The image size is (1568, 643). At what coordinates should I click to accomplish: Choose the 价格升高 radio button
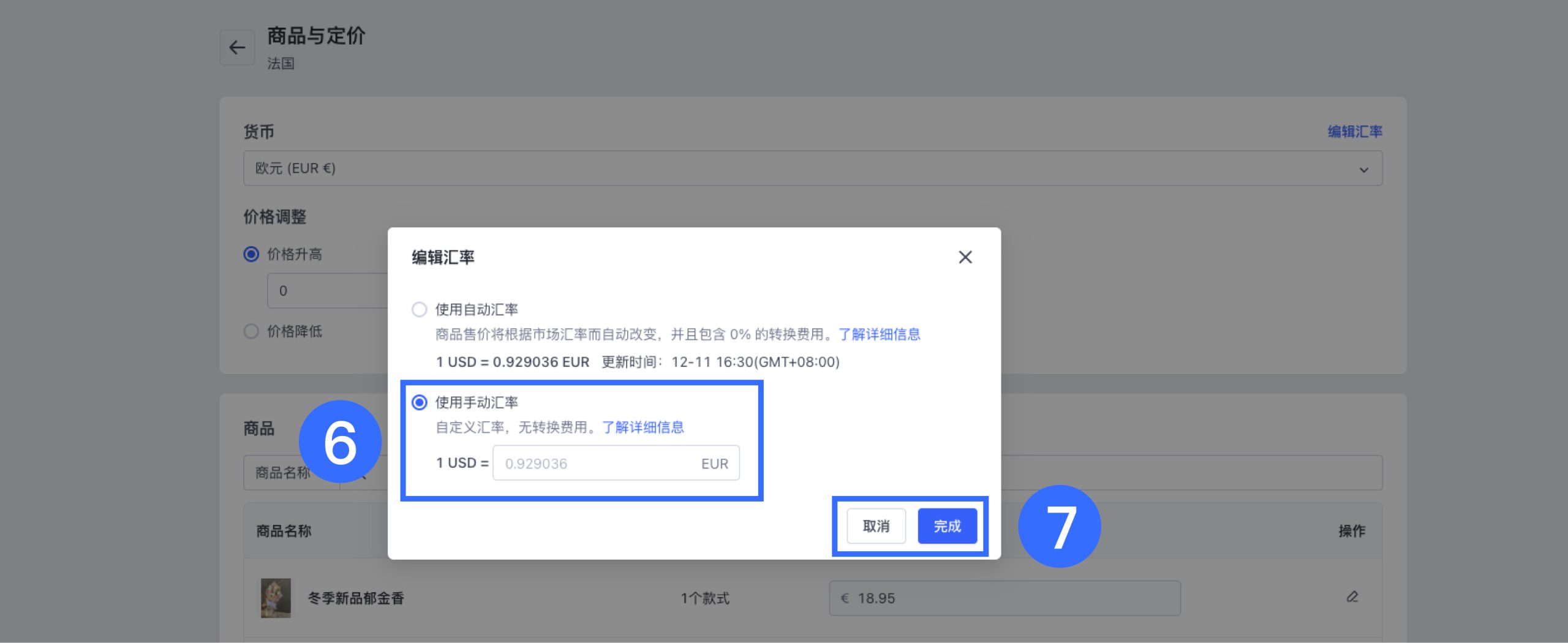coord(251,254)
